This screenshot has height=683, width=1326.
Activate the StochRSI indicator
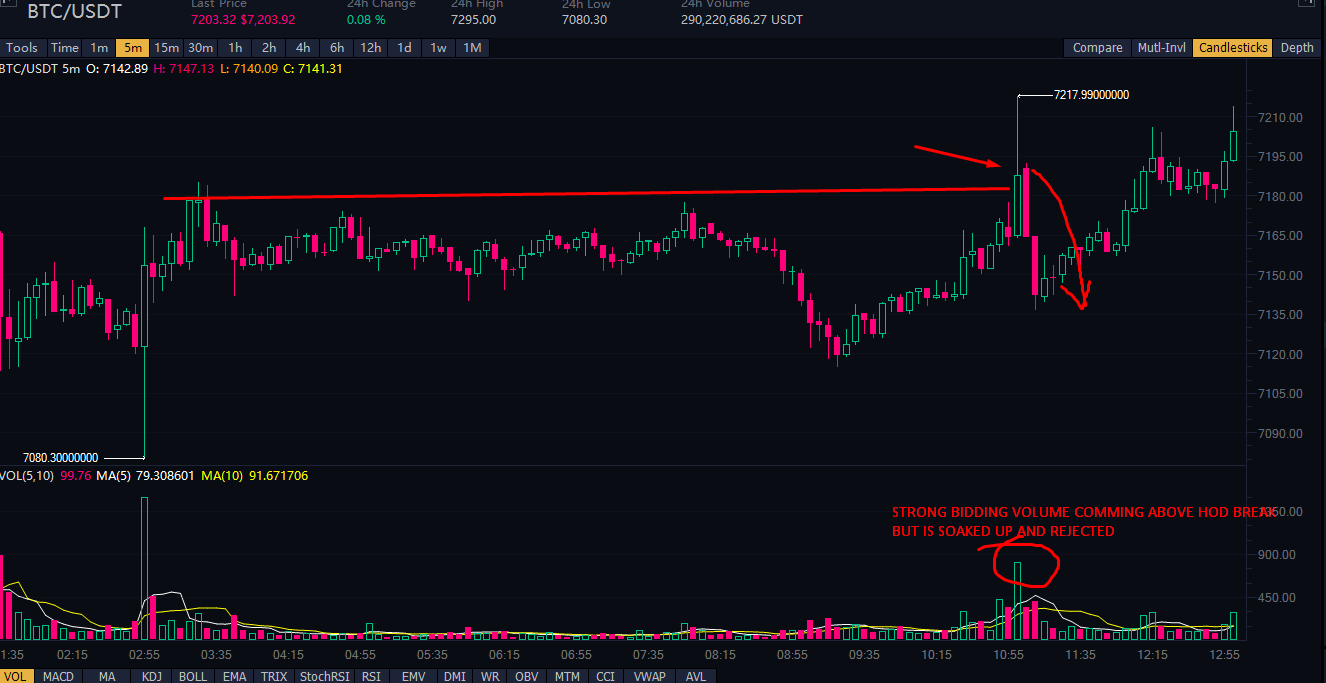(326, 677)
